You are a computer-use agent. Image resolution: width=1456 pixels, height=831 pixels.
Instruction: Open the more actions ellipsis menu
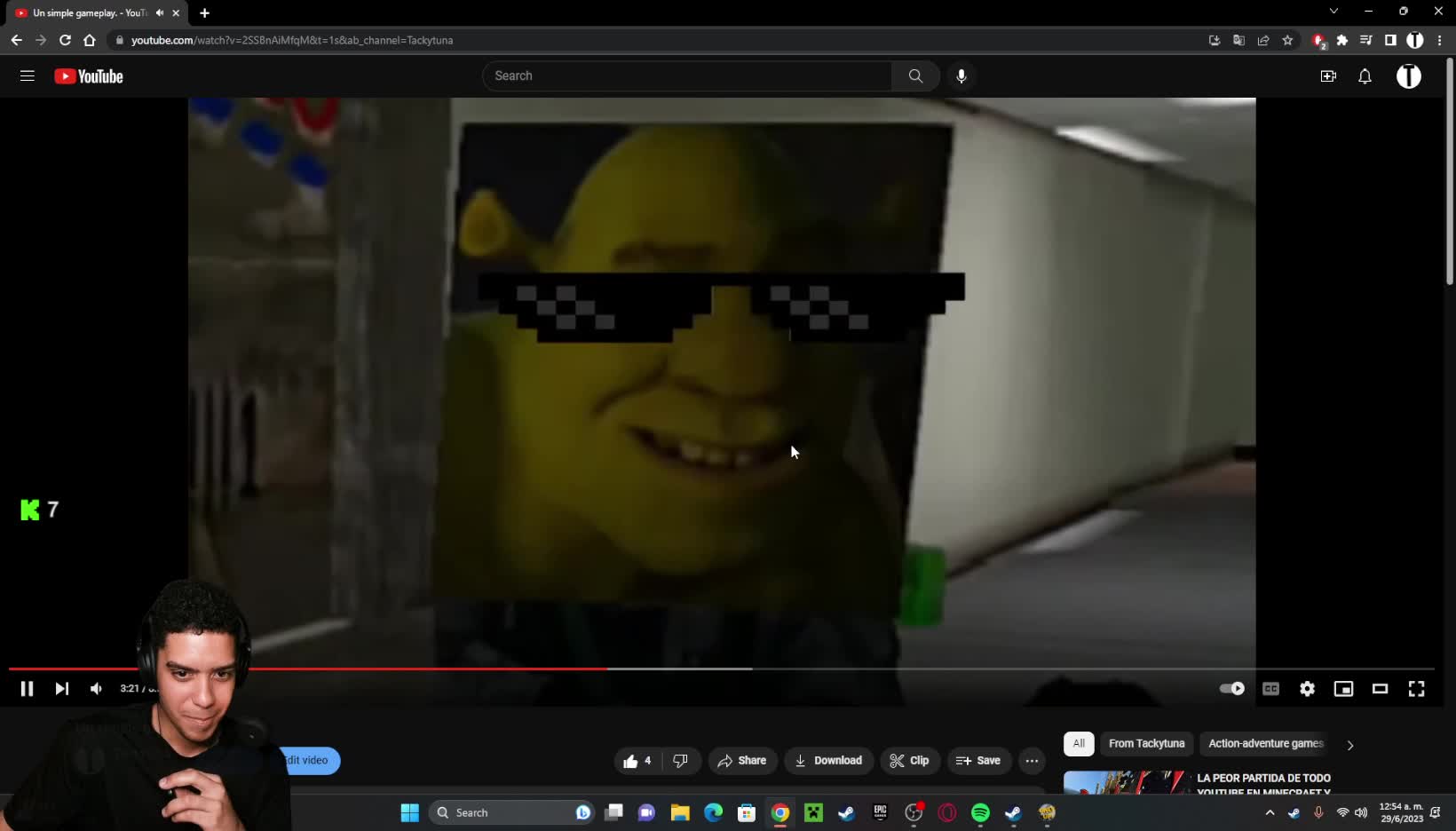tap(1032, 761)
